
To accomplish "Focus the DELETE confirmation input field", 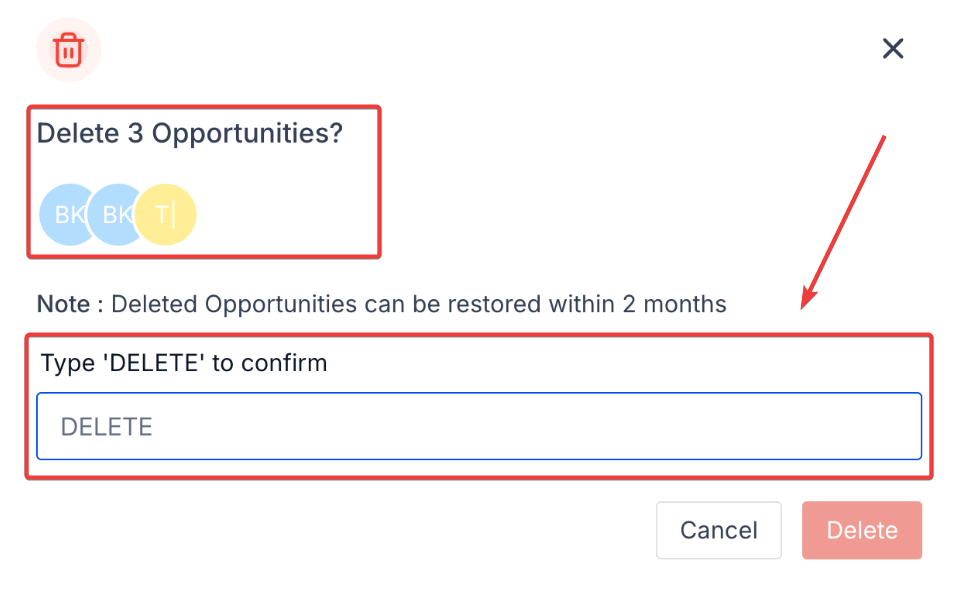I will (x=478, y=426).
